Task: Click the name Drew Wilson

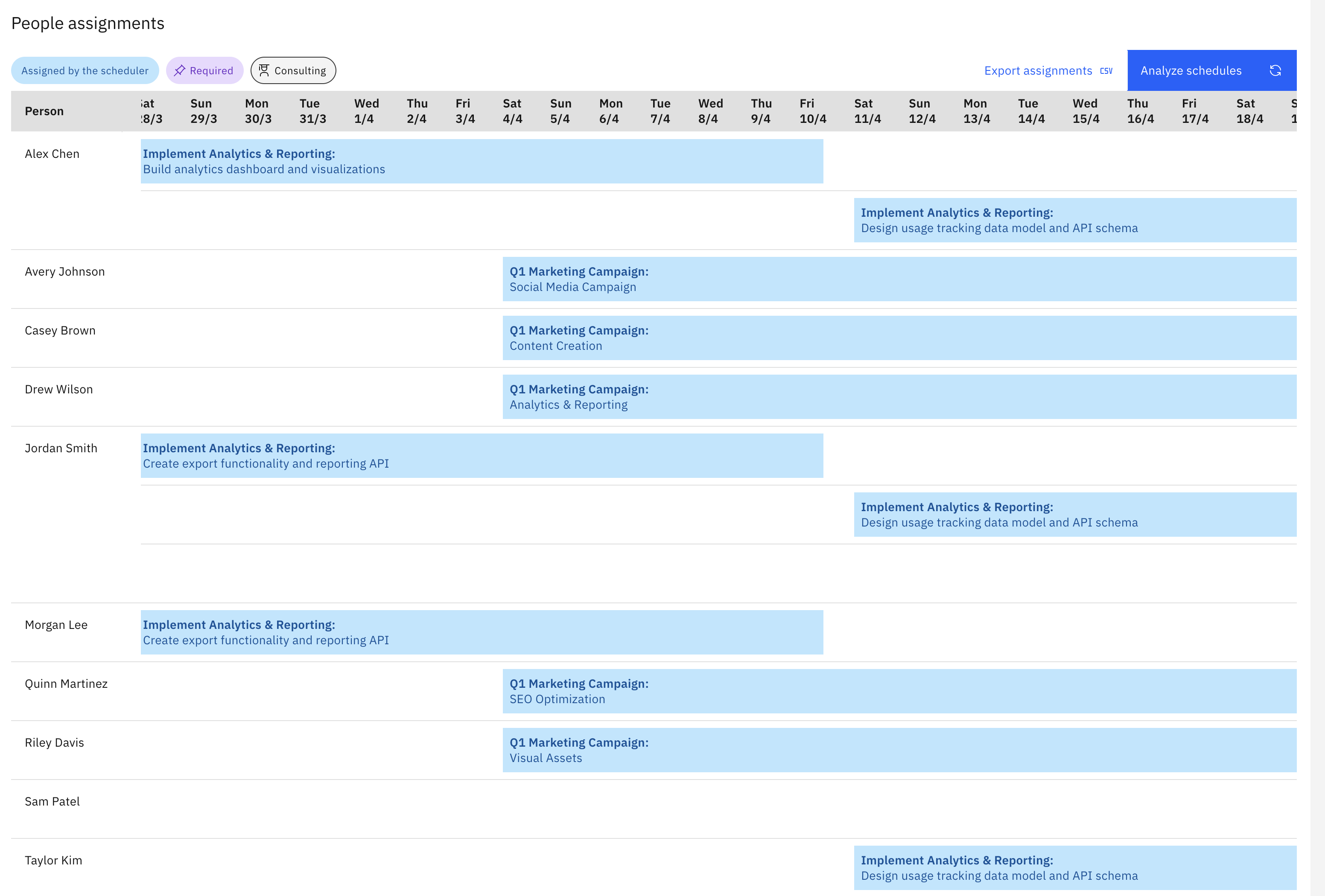Action: 59,389
